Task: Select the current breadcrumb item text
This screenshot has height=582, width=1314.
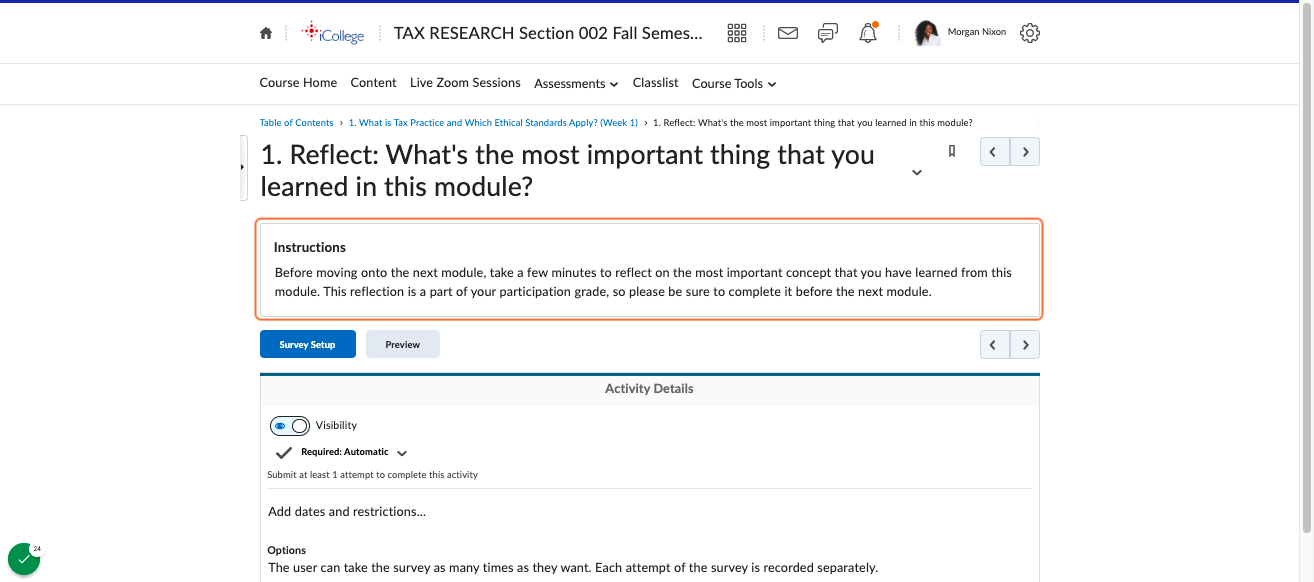Action: (813, 123)
